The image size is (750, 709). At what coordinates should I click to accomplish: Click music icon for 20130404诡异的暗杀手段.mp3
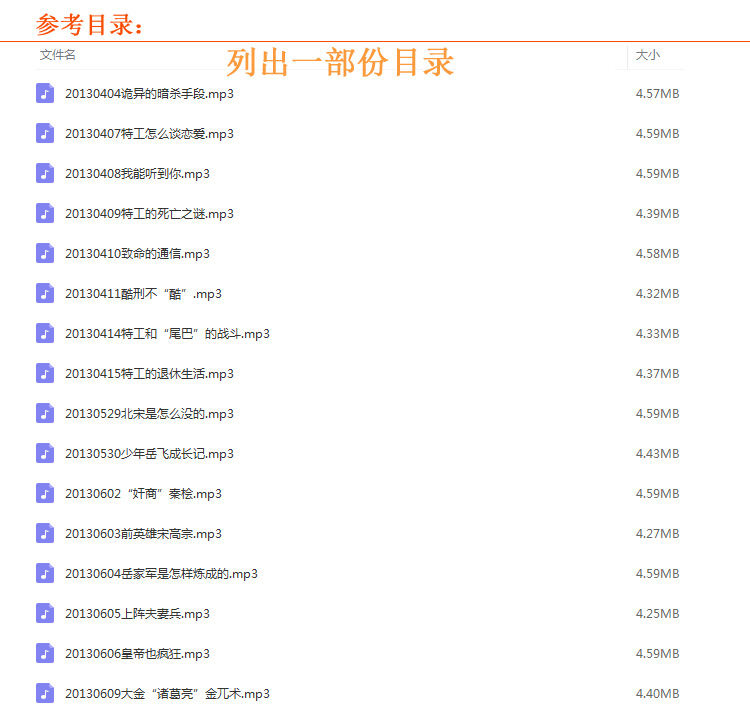(x=45, y=93)
